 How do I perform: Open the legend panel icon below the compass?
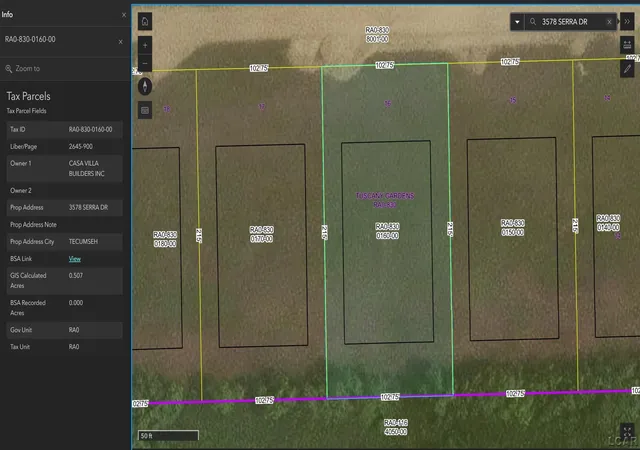click(x=145, y=110)
